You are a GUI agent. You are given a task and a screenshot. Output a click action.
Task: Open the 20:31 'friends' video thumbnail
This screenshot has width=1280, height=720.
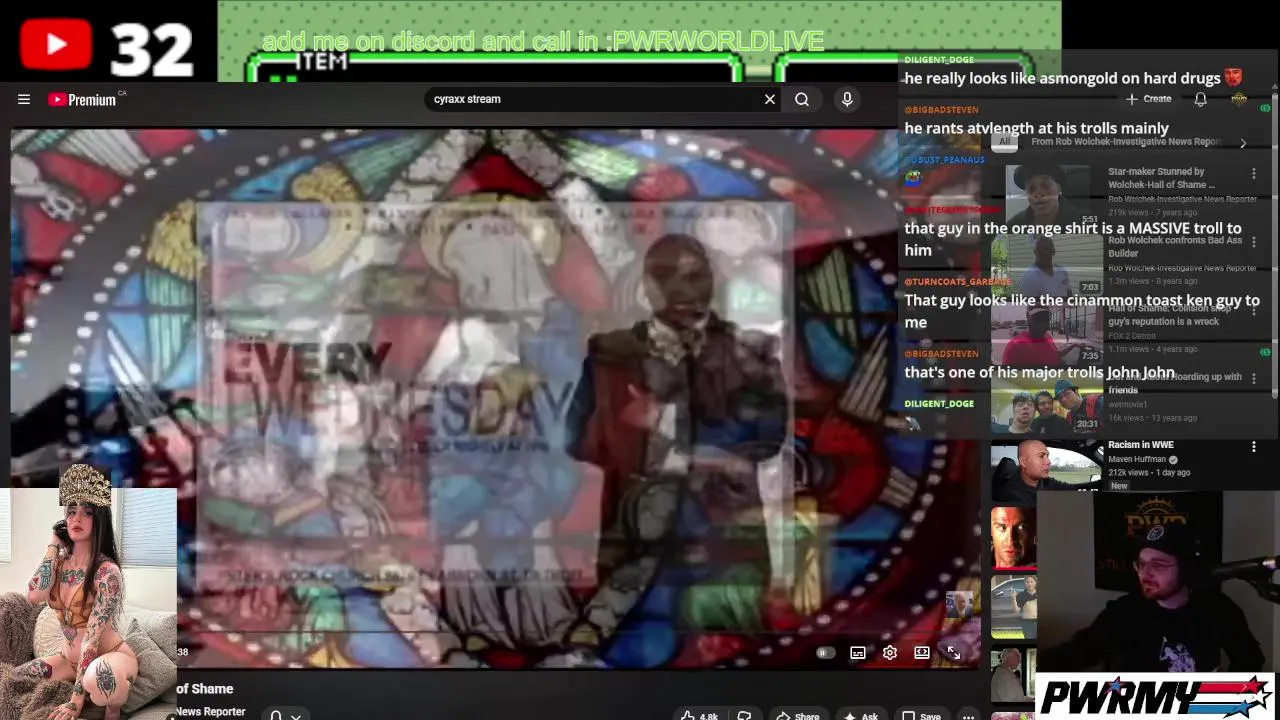(x=1047, y=405)
